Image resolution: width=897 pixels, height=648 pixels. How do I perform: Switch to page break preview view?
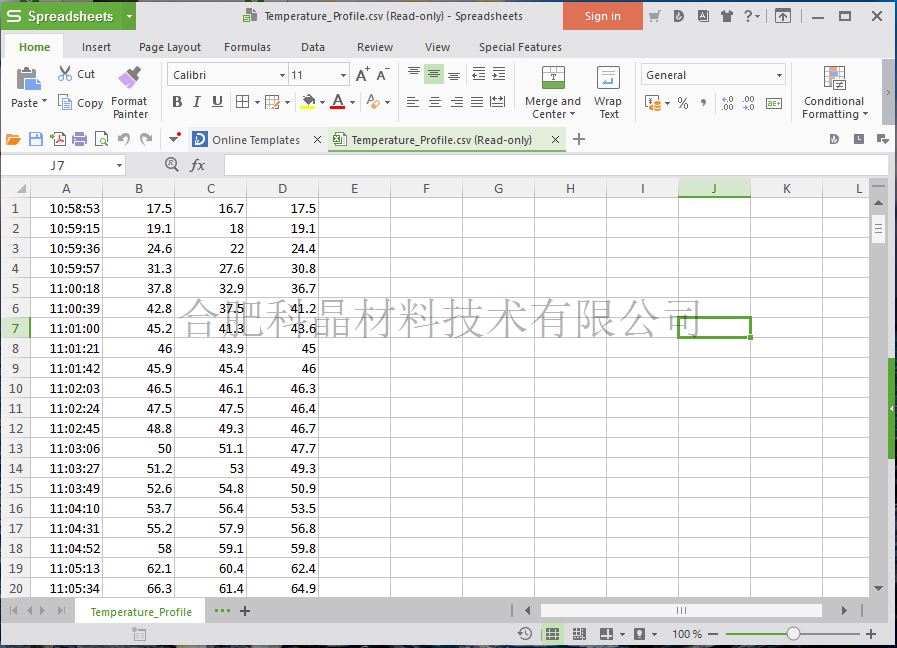tap(579, 634)
